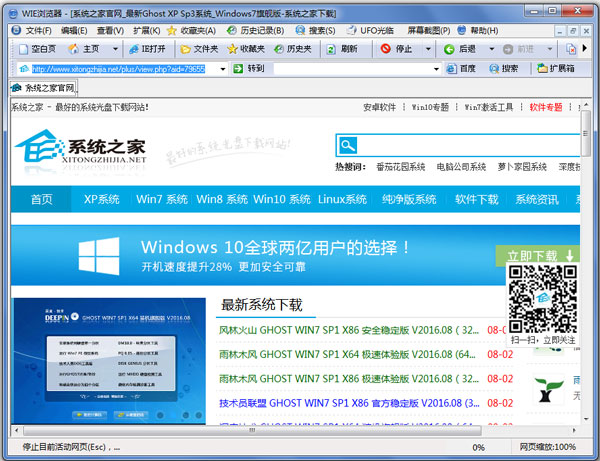600x461 pixels.
Task: Refresh the page with 刷新 button
Action: 342,49
